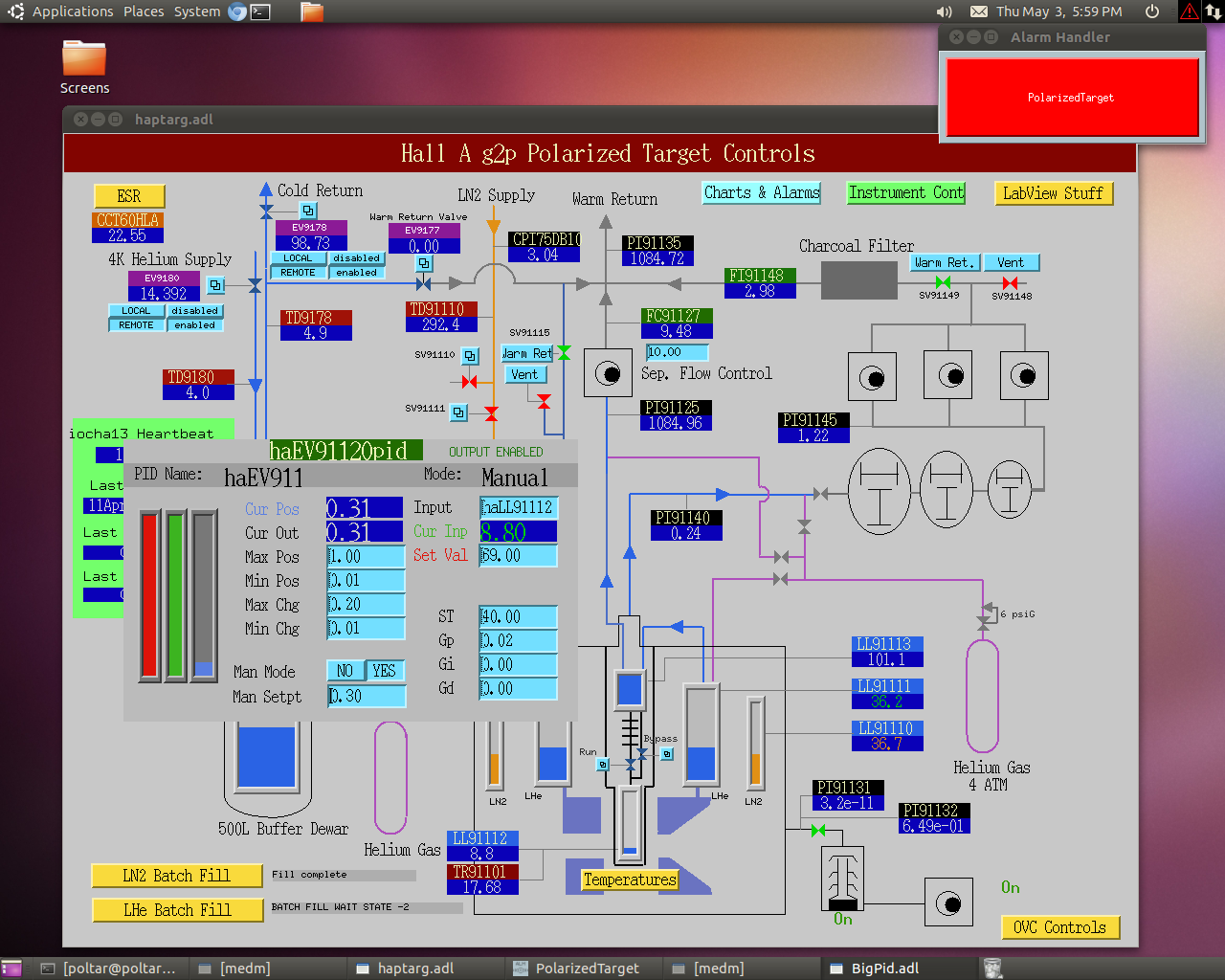This screenshot has width=1225, height=980.
Task: Open the System menu
Action: click(197, 11)
